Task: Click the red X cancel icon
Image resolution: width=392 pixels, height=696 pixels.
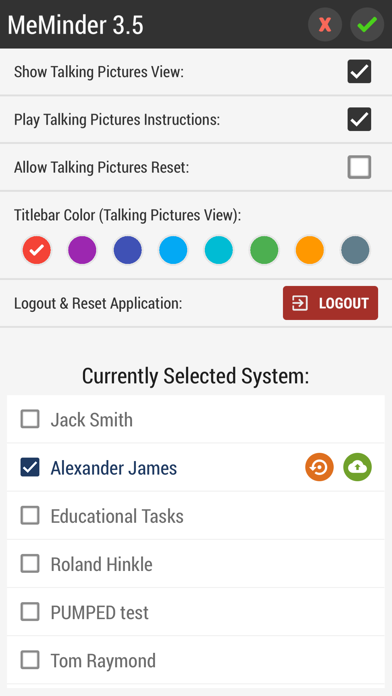Action: coord(325,24)
